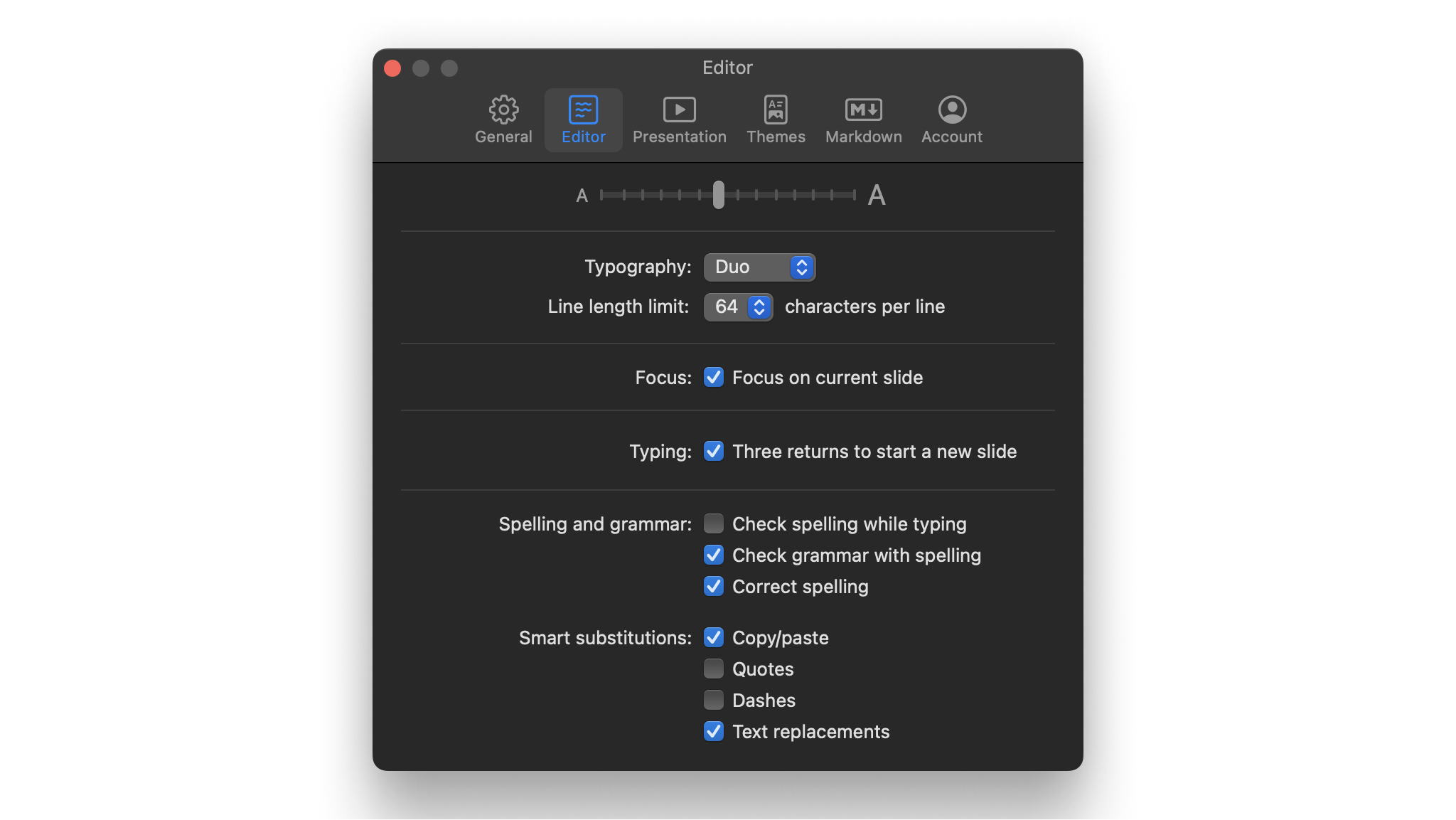Turn on Quotes smart substitution
Screen dimensions: 1456x820
click(x=714, y=669)
